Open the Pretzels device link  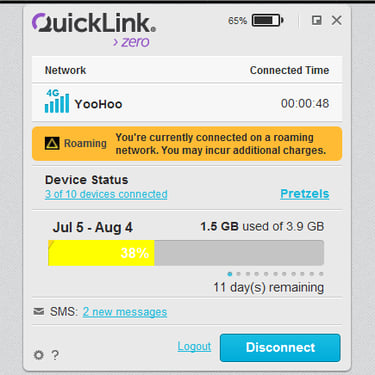305,194
